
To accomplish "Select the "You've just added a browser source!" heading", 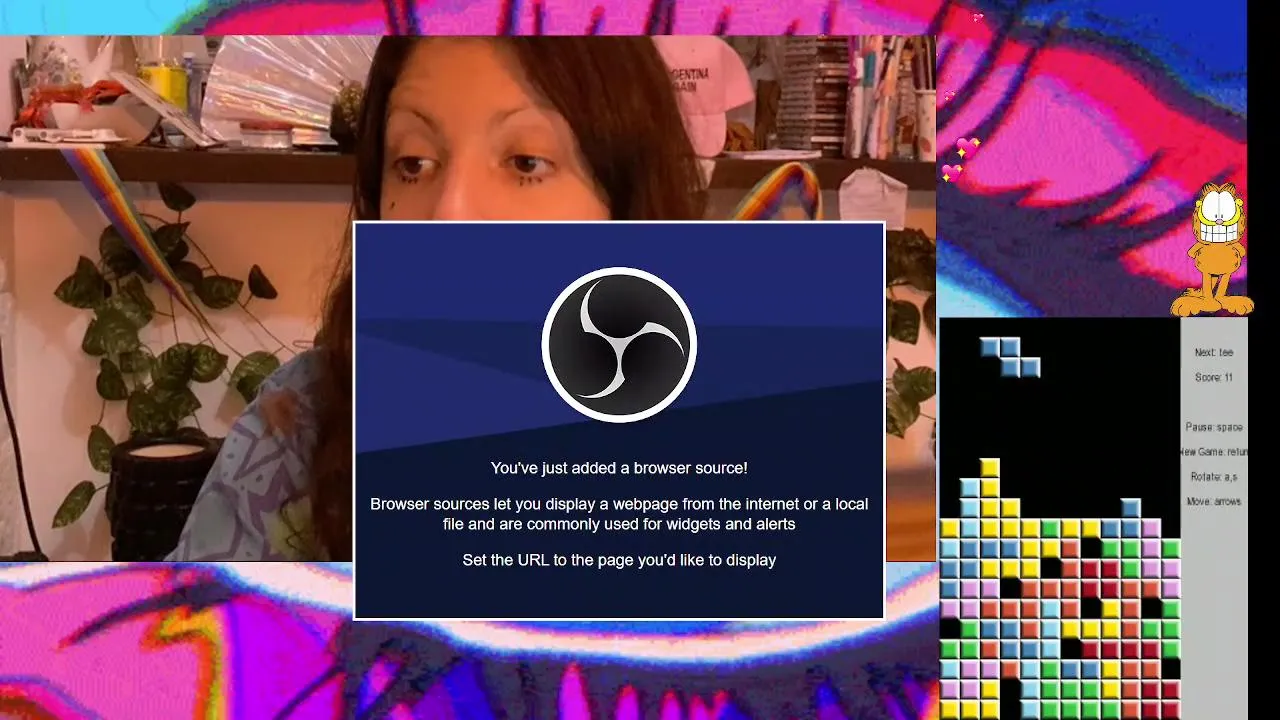I will (x=619, y=468).
